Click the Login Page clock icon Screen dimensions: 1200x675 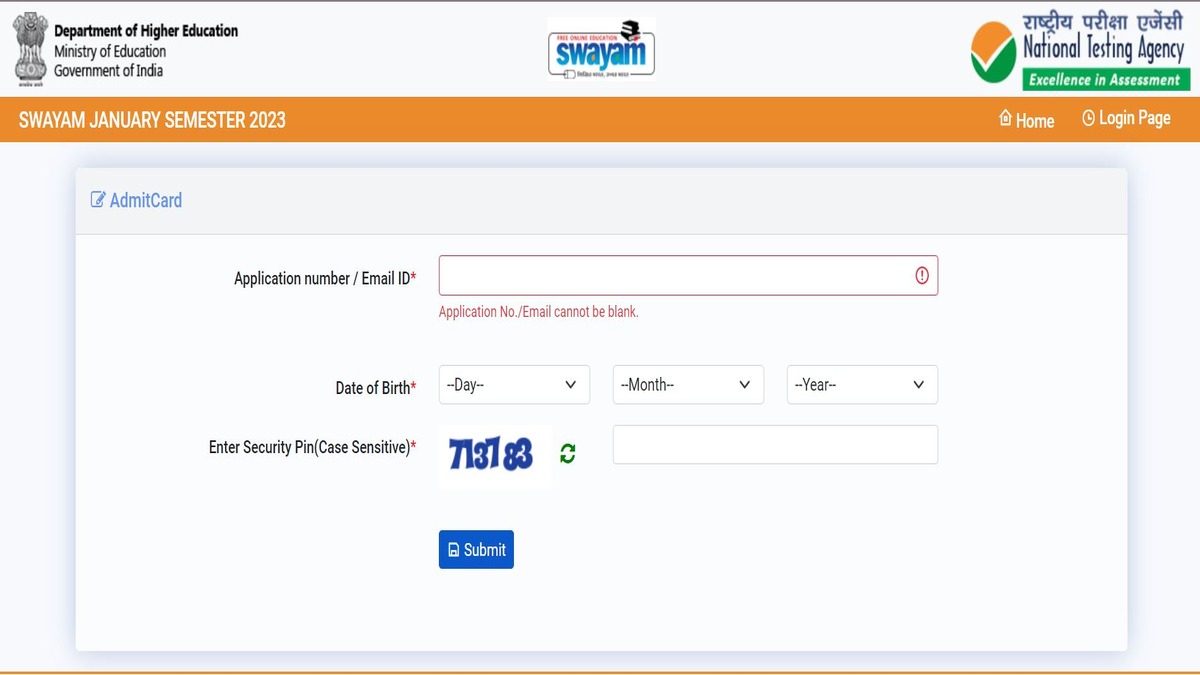[x=1088, y=117]
